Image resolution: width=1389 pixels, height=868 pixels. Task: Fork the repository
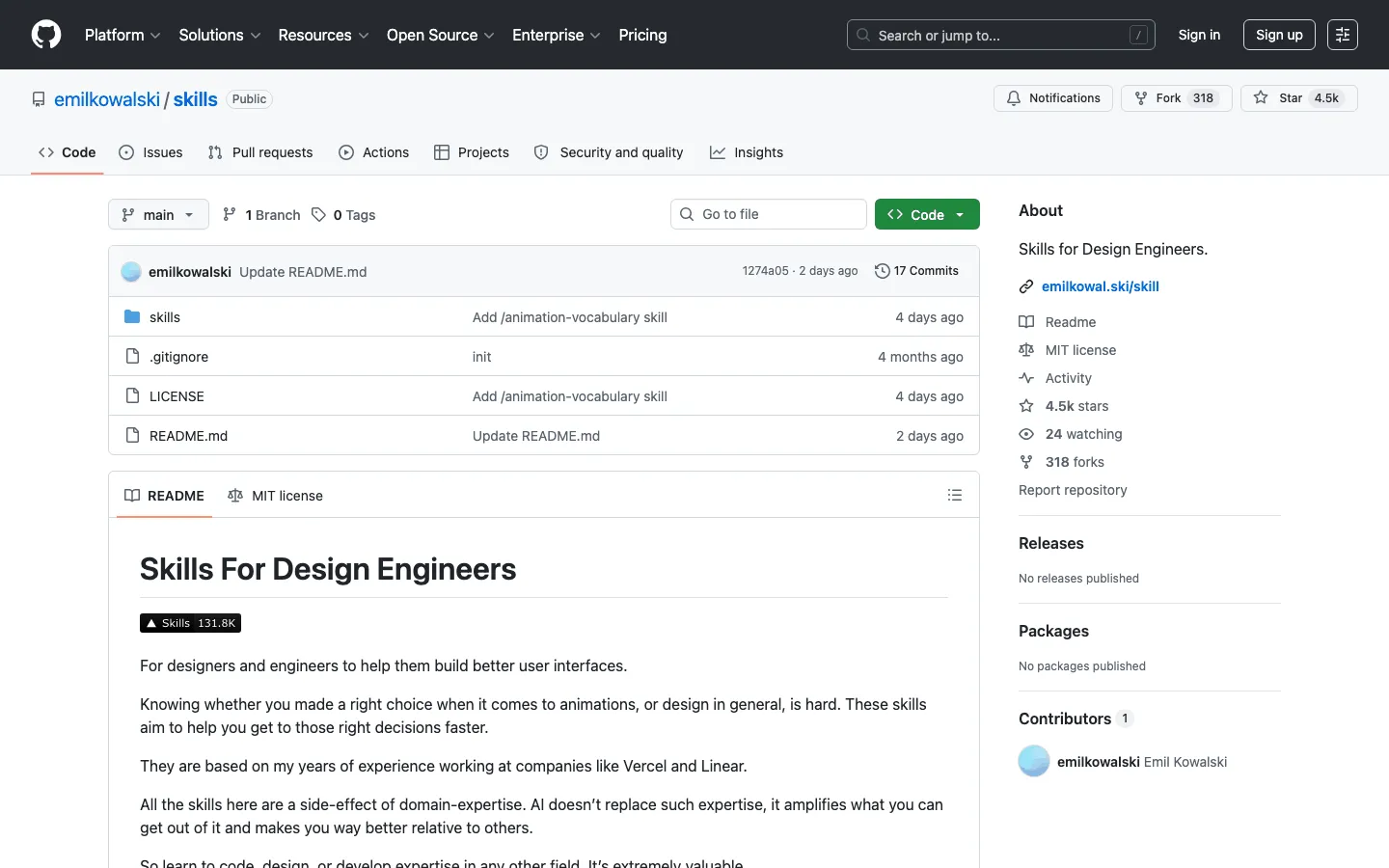(x=1176, y=98)
